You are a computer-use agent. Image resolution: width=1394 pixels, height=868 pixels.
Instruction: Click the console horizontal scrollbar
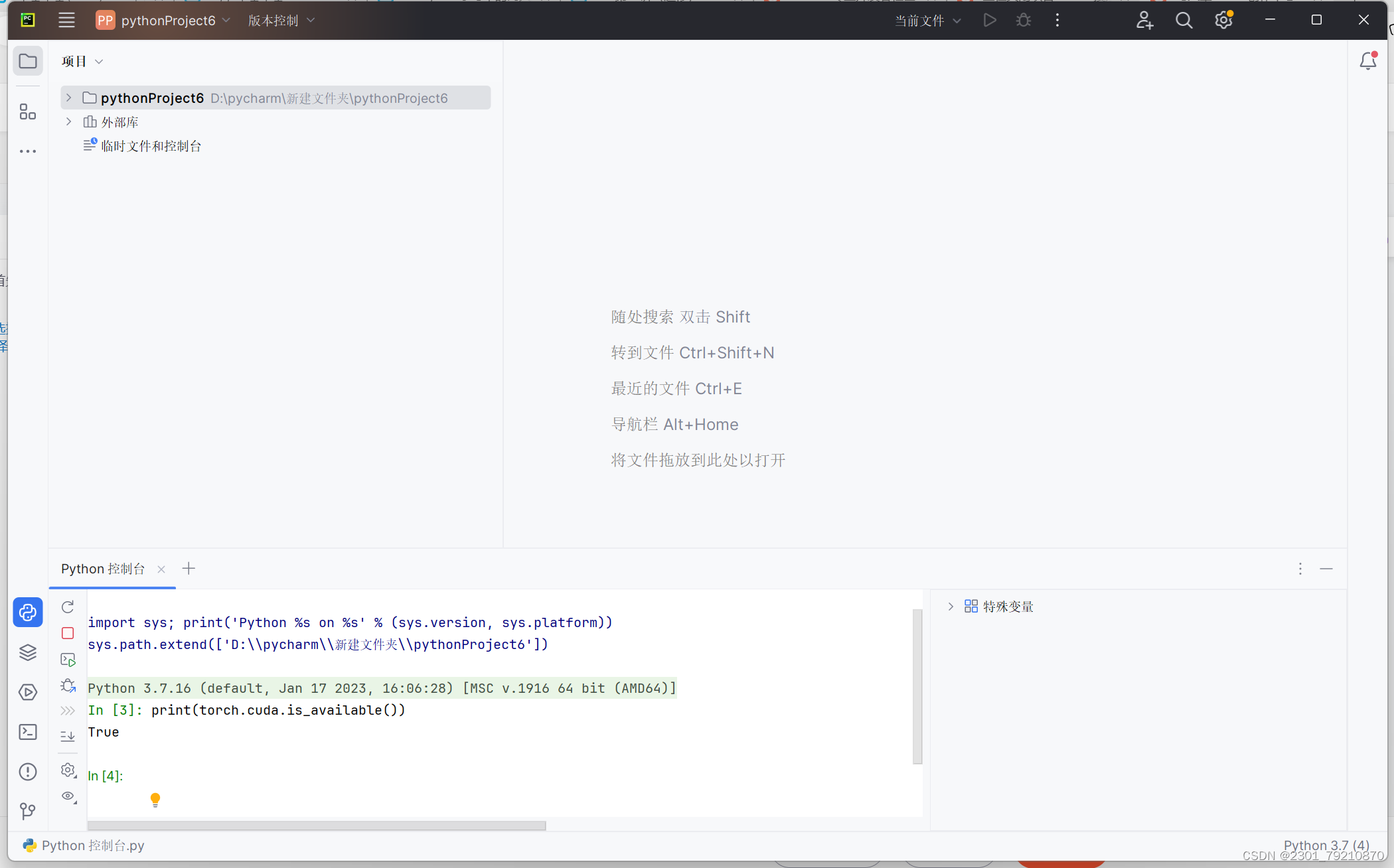point(317,826)
